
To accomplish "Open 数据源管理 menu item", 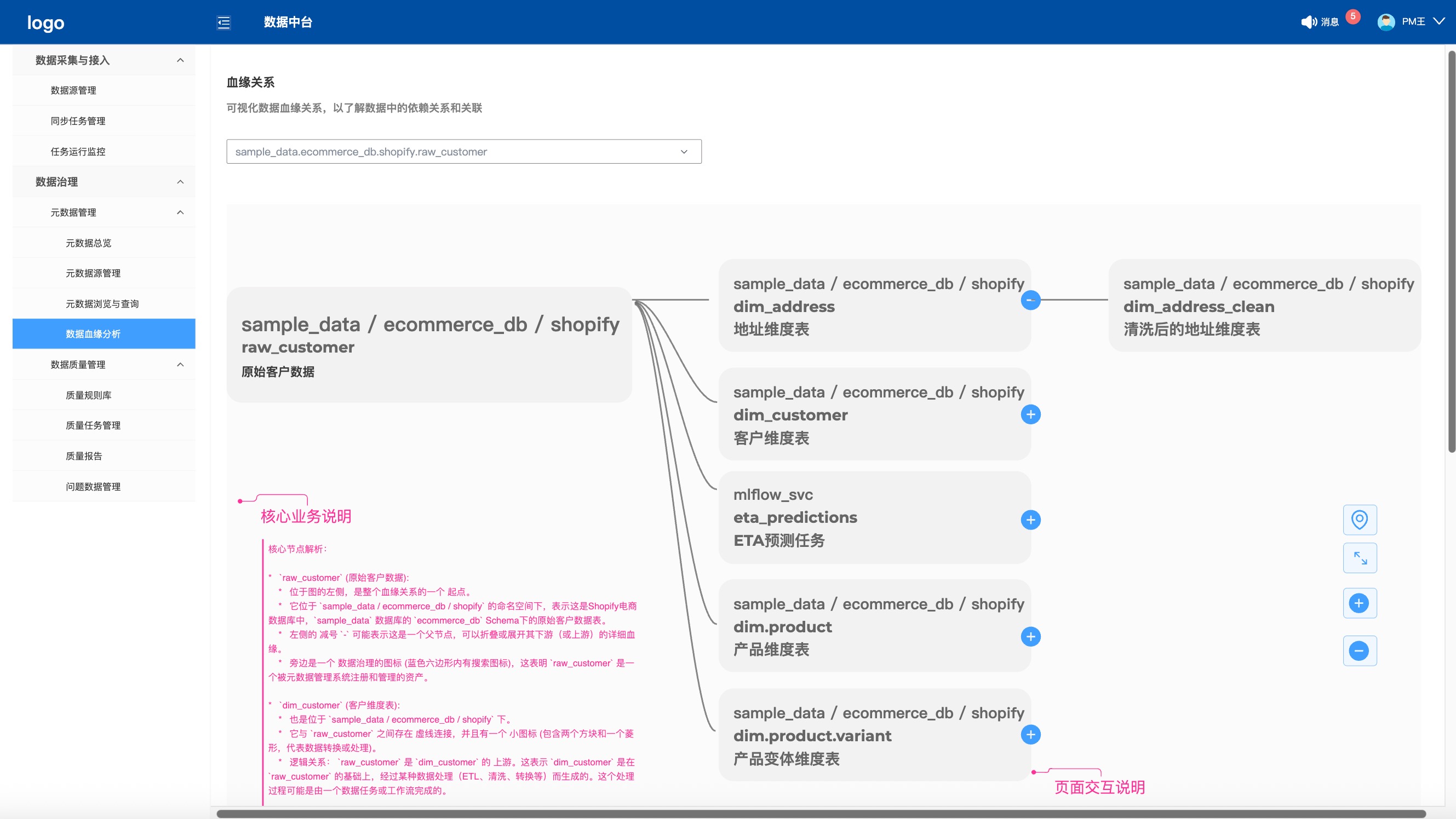I will (104, 90).
